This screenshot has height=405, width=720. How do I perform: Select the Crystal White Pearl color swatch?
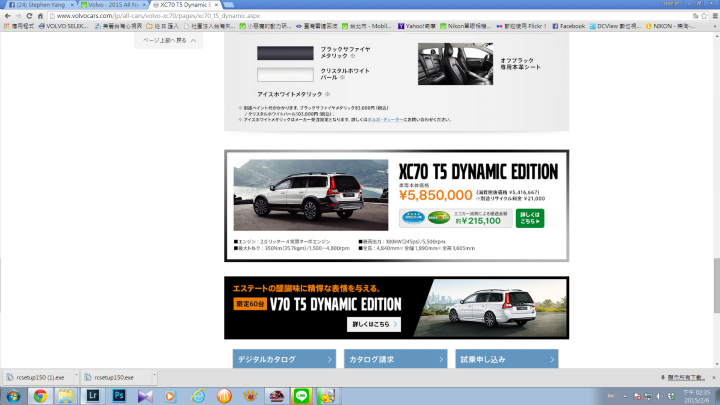pos(285,74)
